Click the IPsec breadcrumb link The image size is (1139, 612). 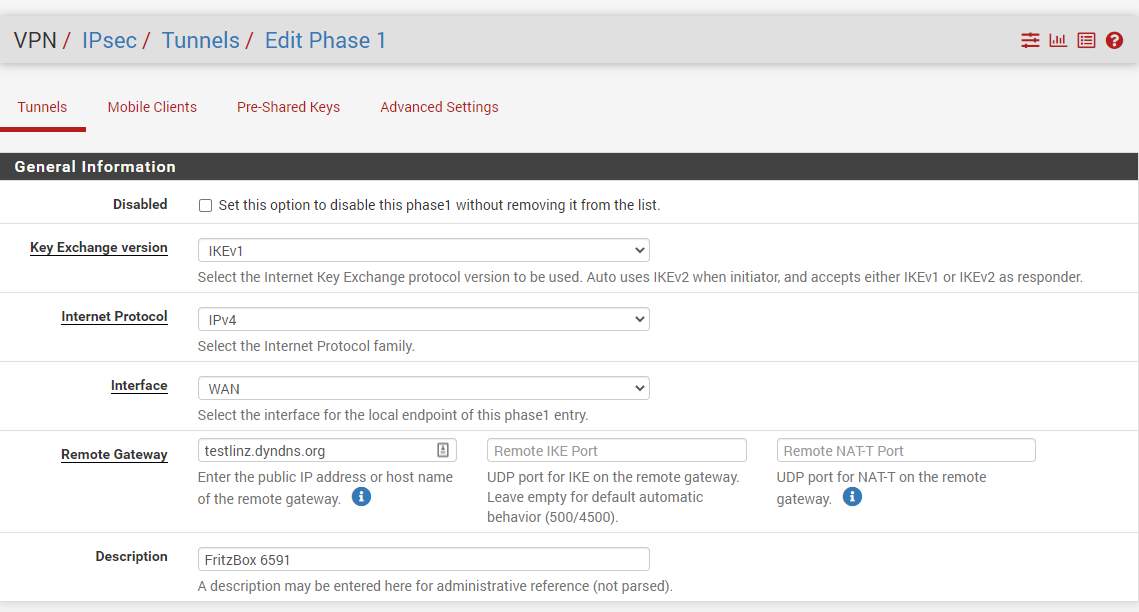109,41
